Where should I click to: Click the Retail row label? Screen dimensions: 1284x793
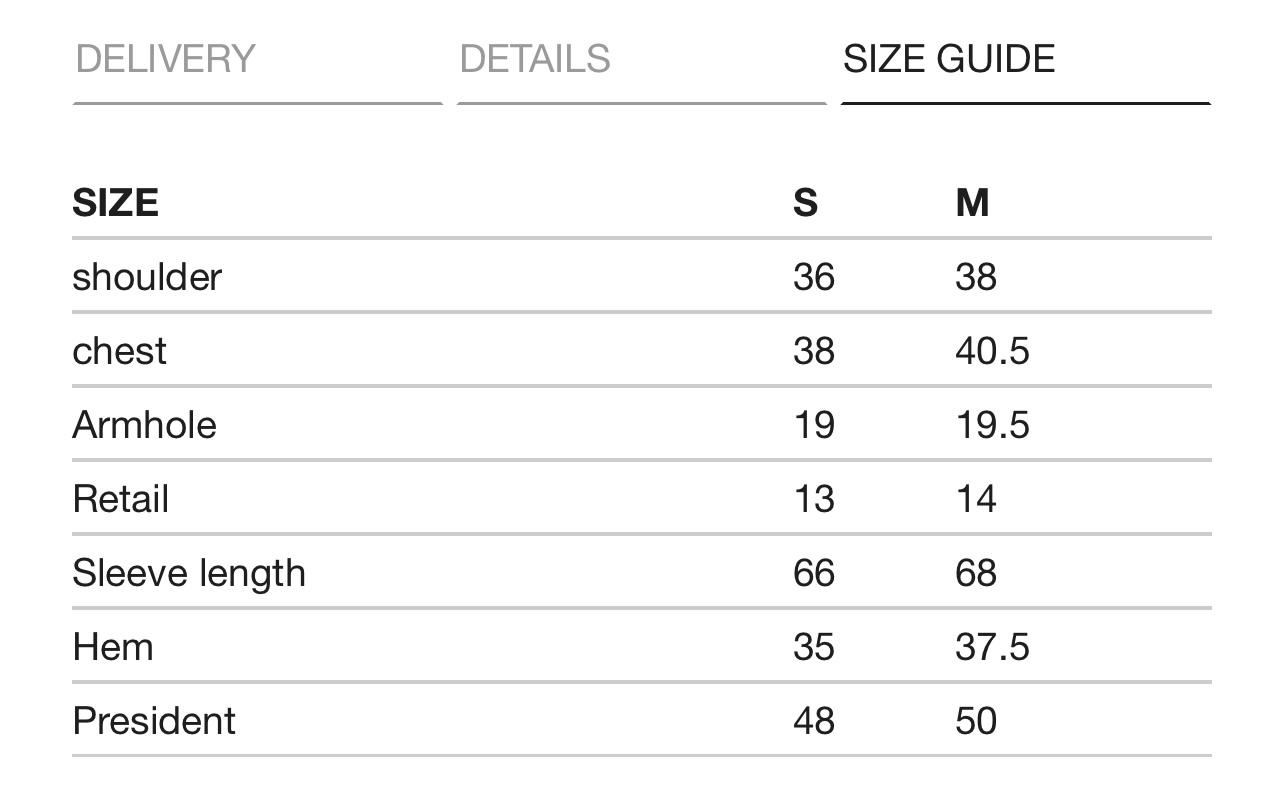(x=120, y=499)
